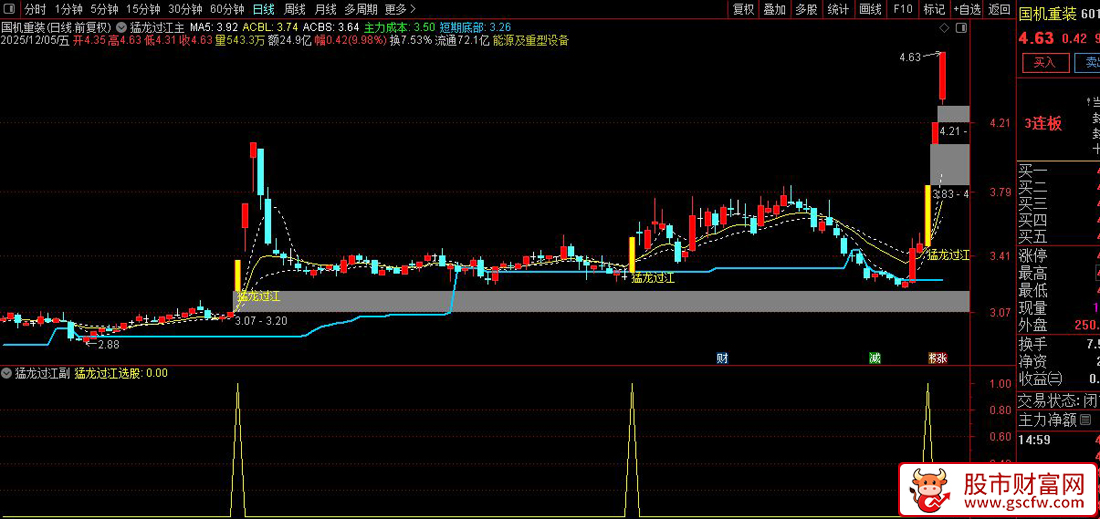Image resolution: width=1100 pixels, height=519 pixels.
Task: Switch to the 日线 daily chart
Action: (x=263, y=9)
